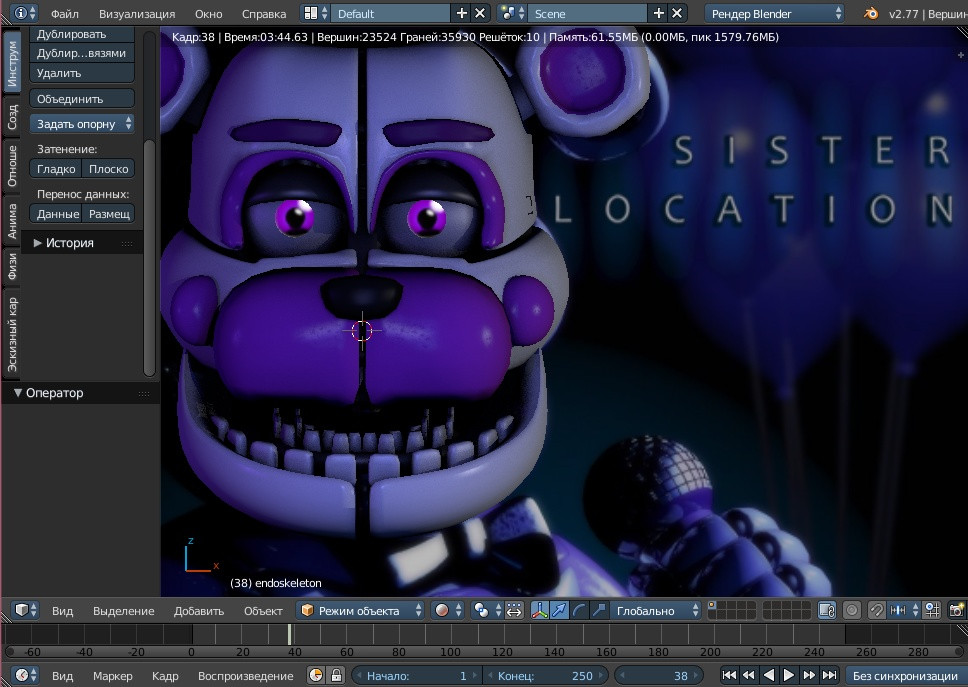Open the Добавить menu
The height and width of the screenshot is (687, 968).
[x=199, y=610]
